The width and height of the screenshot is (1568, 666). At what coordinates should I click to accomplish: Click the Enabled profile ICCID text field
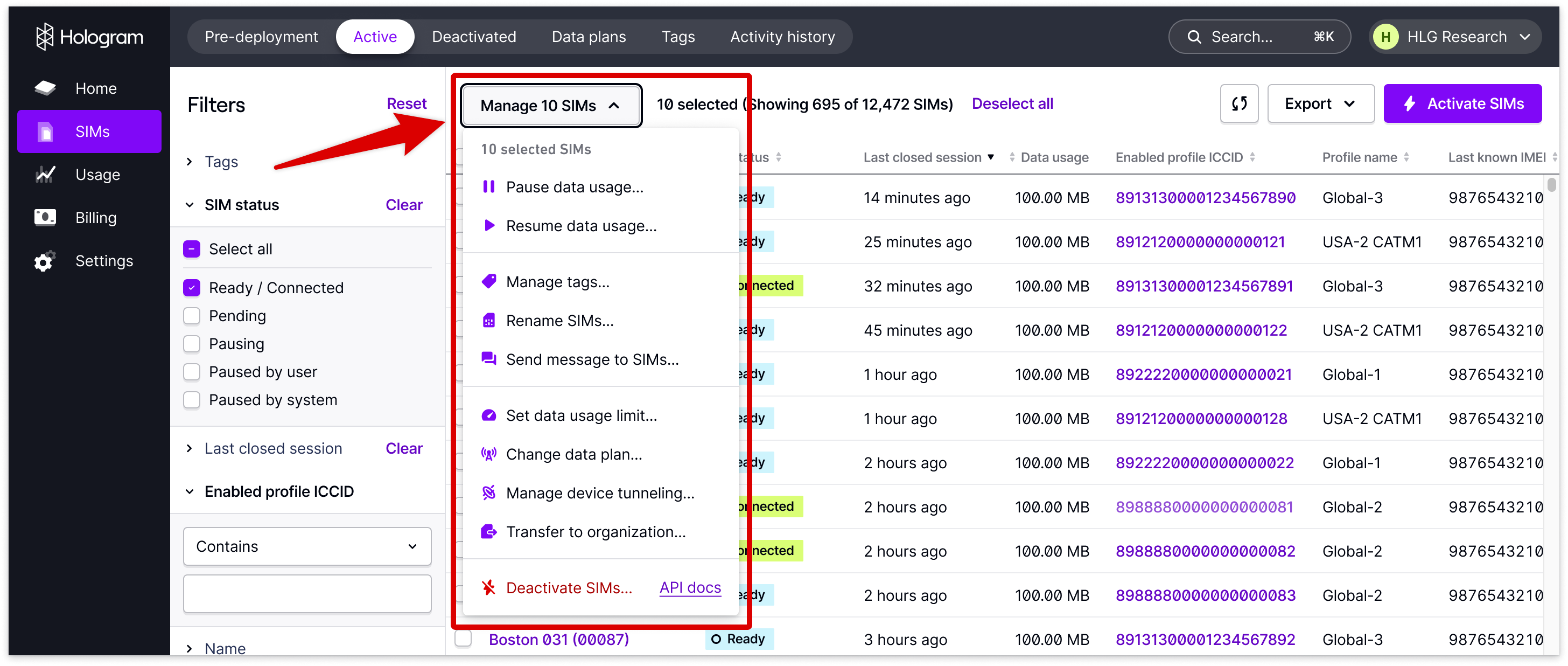click(307, 593)
